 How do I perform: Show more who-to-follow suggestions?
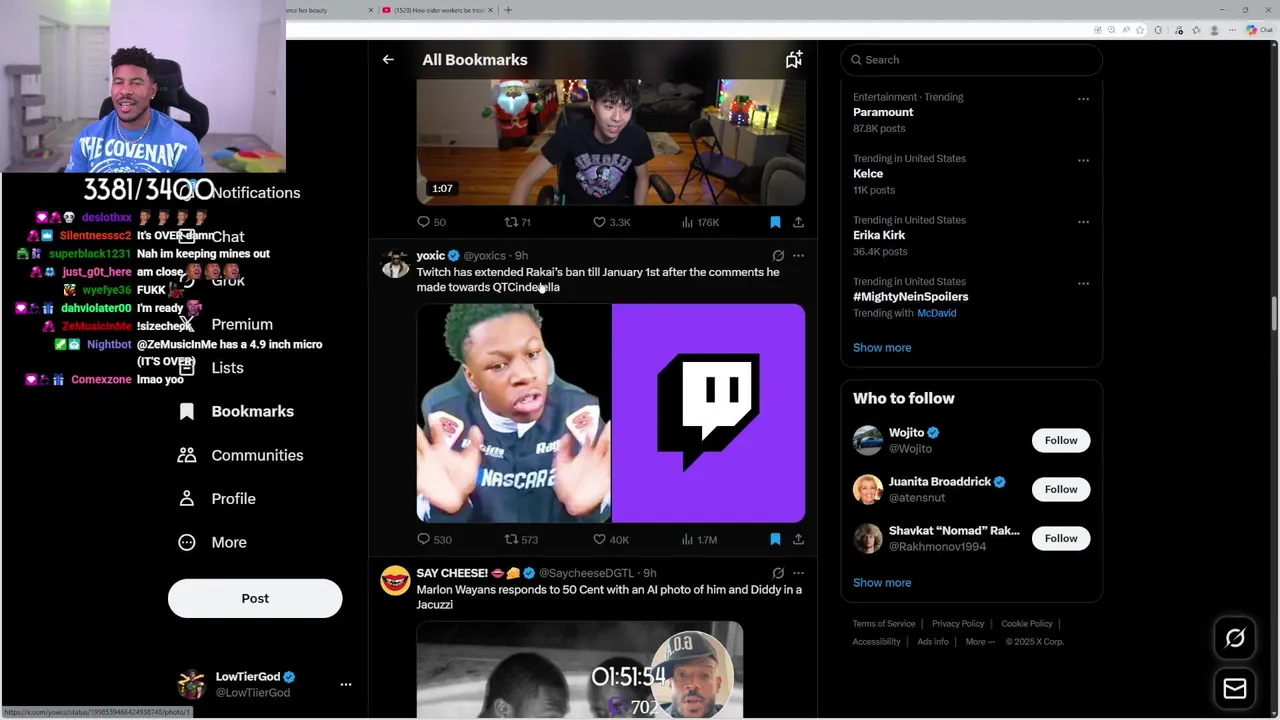(882, 583)
